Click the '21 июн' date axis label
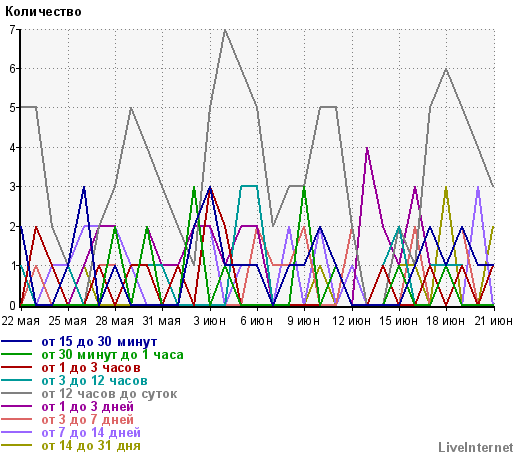This screenshot has width=520, height=457. (x=493, y=321)
